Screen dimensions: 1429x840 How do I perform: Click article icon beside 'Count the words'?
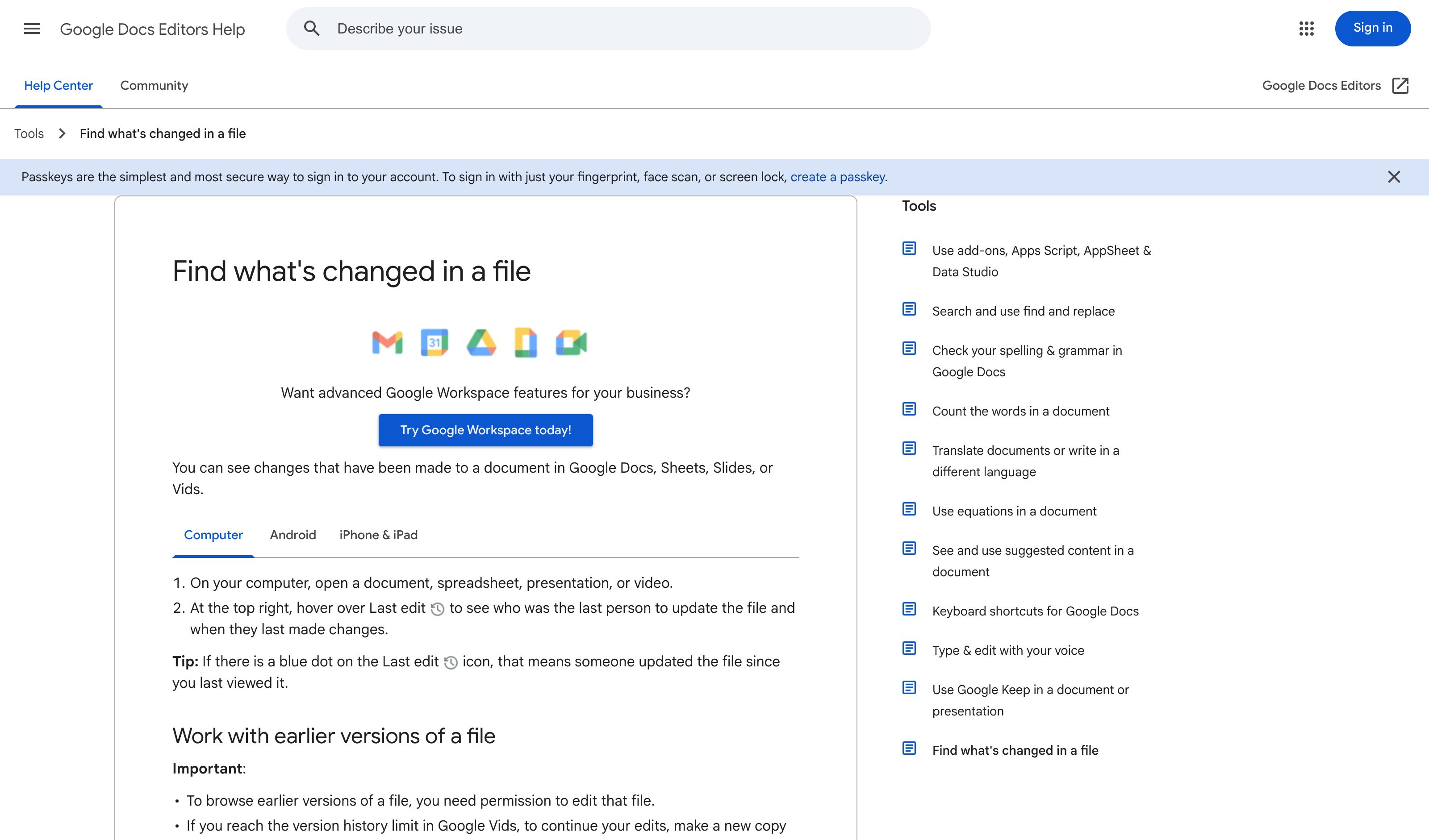tap(909, 409)
